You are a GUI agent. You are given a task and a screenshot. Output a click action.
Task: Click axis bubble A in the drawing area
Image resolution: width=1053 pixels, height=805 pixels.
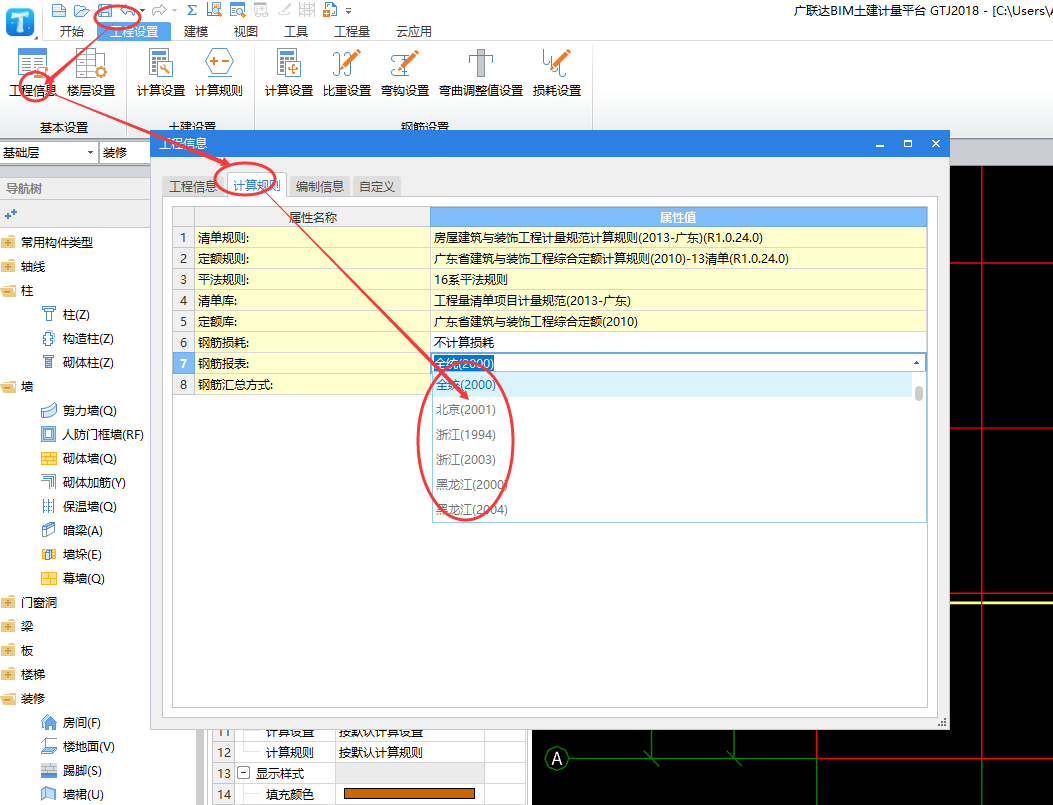(557, 759)
